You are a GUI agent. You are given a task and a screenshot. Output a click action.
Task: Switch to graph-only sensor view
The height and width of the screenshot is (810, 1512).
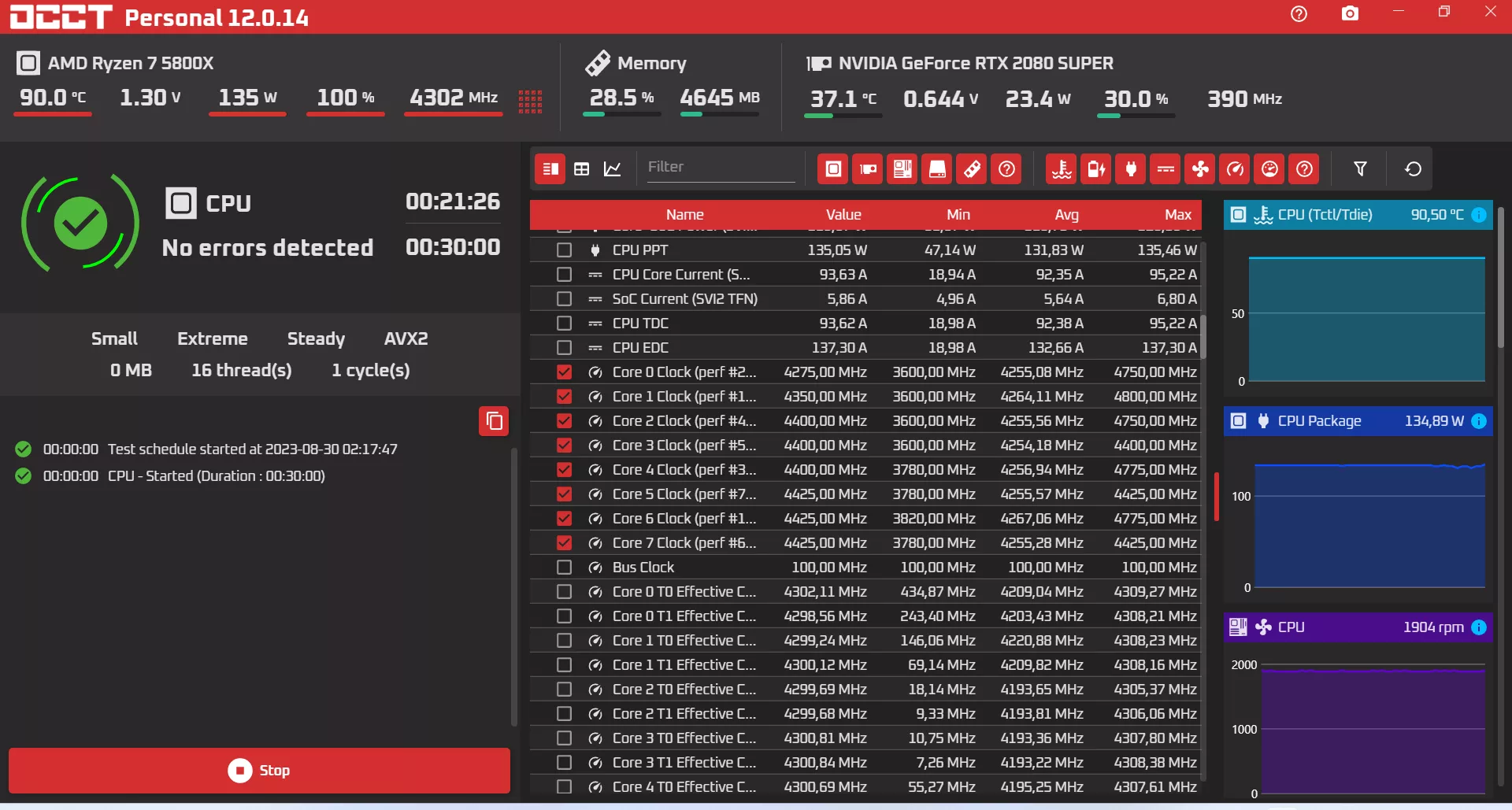[613, 169]
